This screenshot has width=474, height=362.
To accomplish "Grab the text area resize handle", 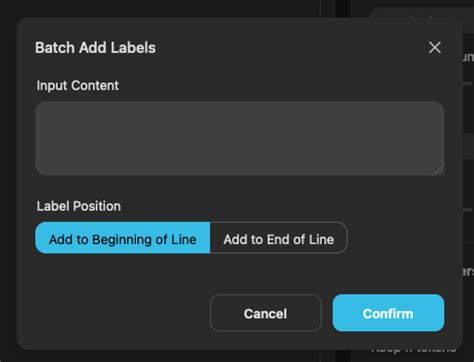I will (438, 169).
